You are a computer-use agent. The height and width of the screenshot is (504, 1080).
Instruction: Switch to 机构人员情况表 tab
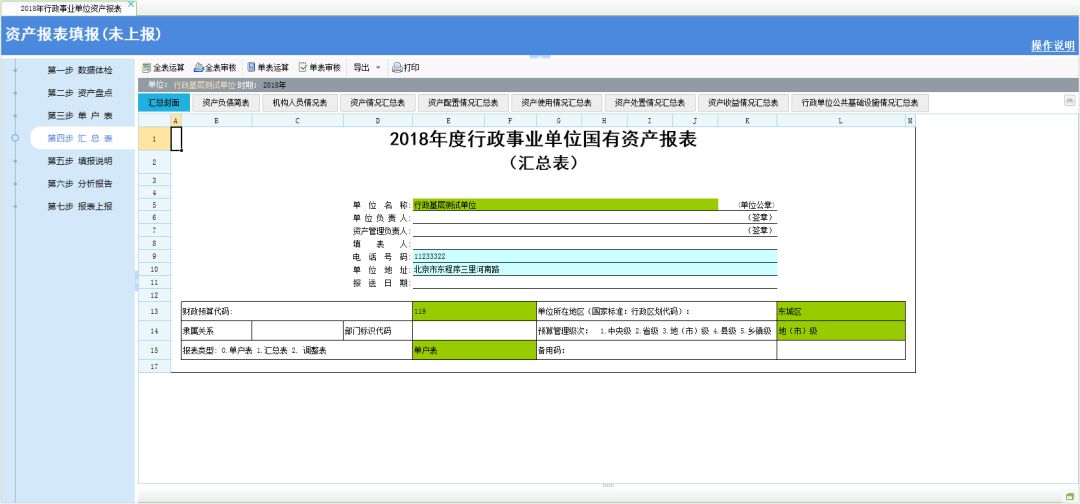(300, 103)
